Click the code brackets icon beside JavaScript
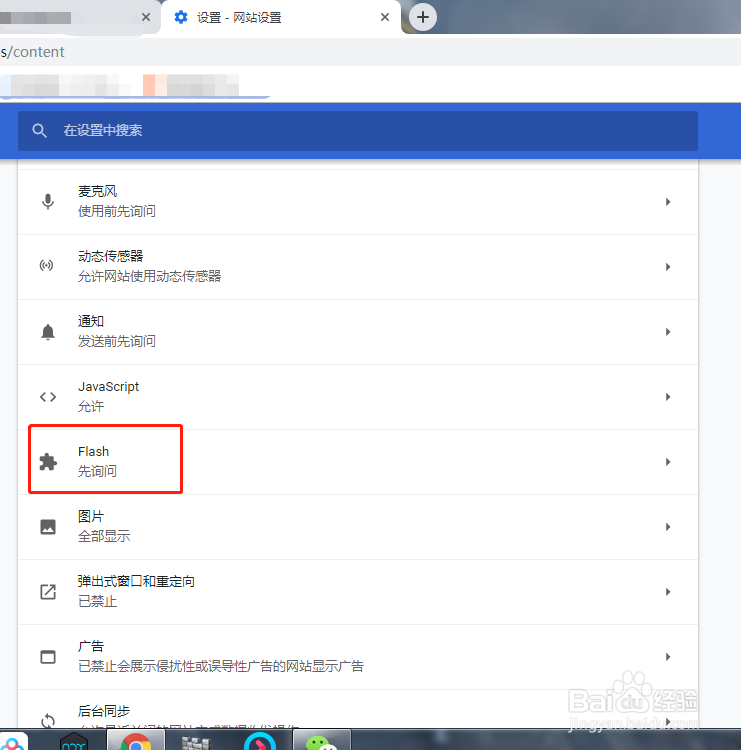 click(x=48, y=397)
